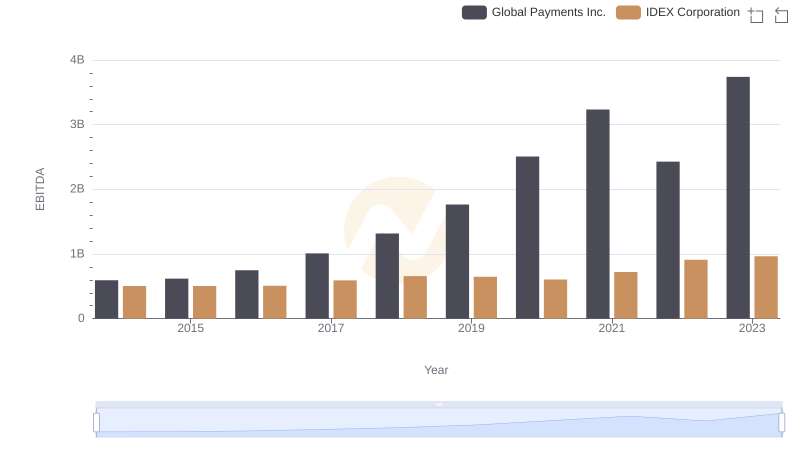The height and width of the screenshot is (461, 800).
Task: Select Global Payments 2018 bar
Action: (x=387, y=276)
